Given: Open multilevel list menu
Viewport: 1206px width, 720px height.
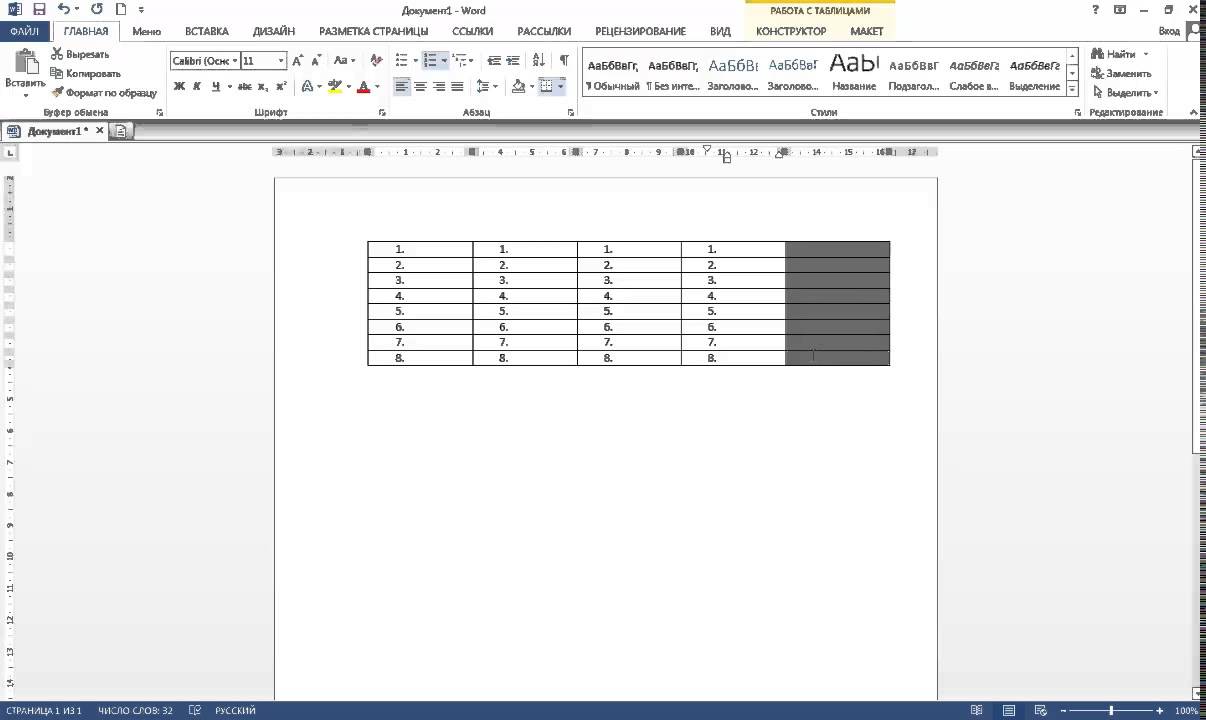Looking at the screenshot, I should coord(463,61).
